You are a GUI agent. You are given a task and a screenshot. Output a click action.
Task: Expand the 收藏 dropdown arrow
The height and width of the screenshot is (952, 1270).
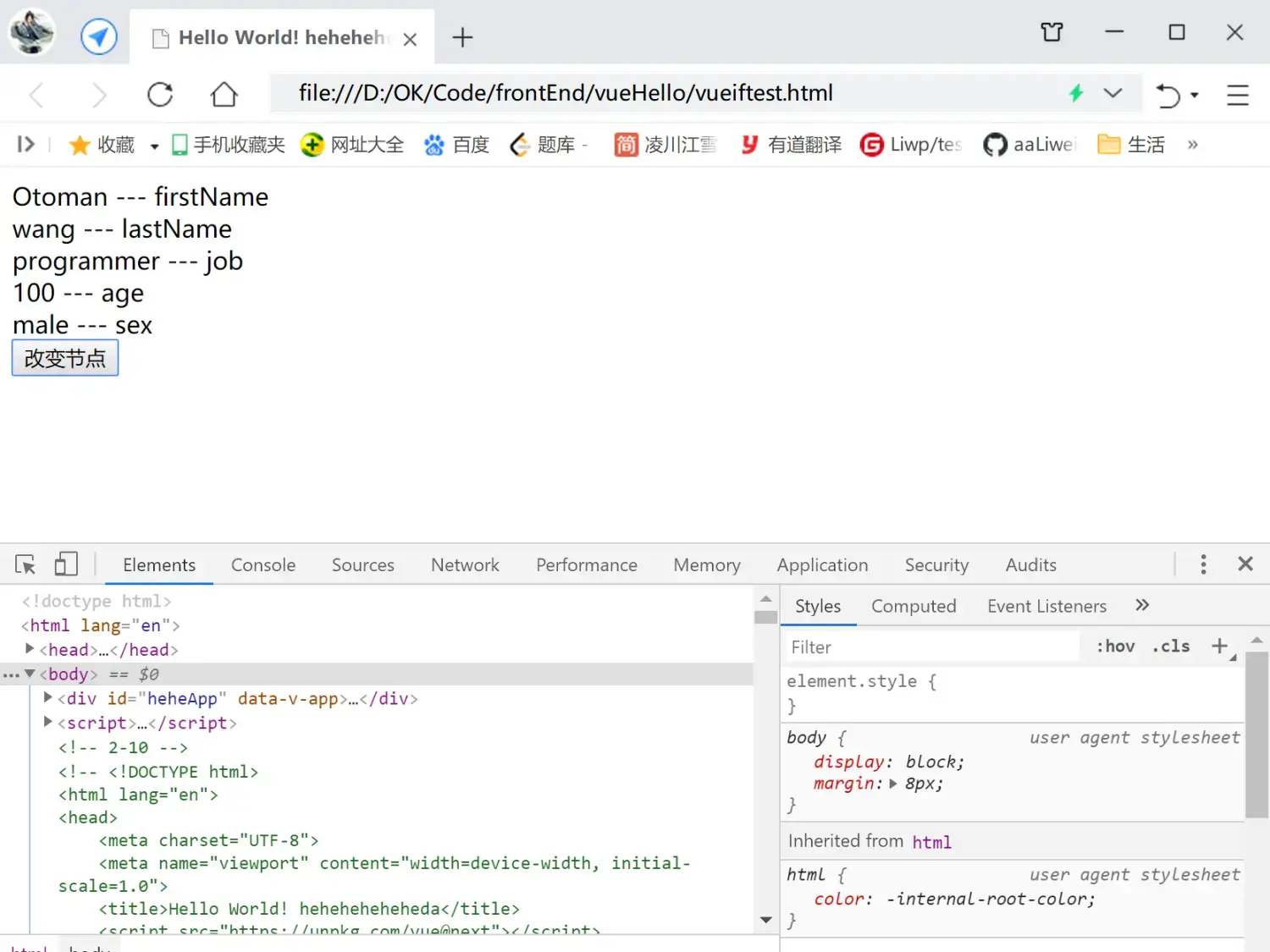pyautogui.click(x=154, y=146)
